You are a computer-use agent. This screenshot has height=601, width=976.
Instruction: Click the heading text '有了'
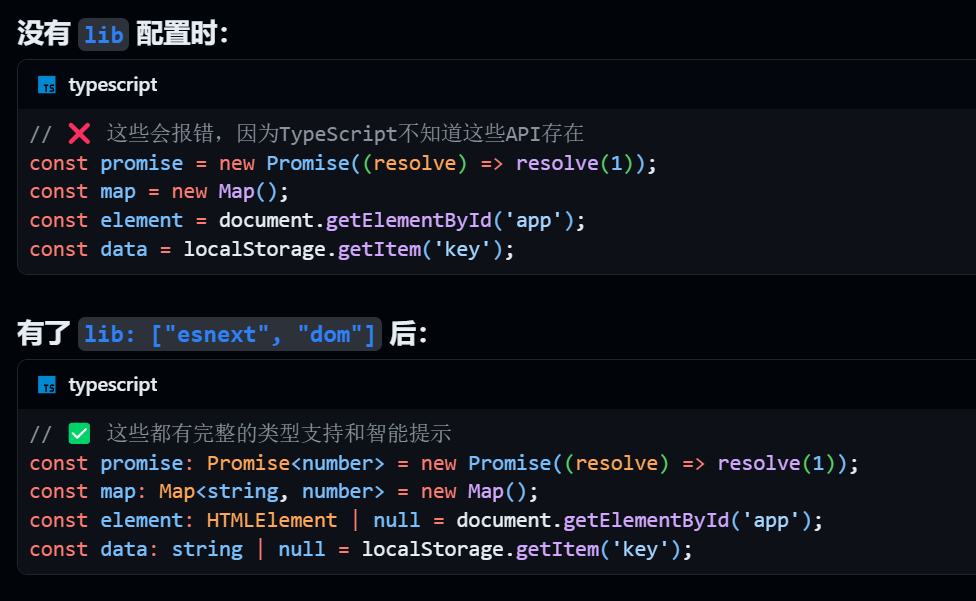pos(44,333)
